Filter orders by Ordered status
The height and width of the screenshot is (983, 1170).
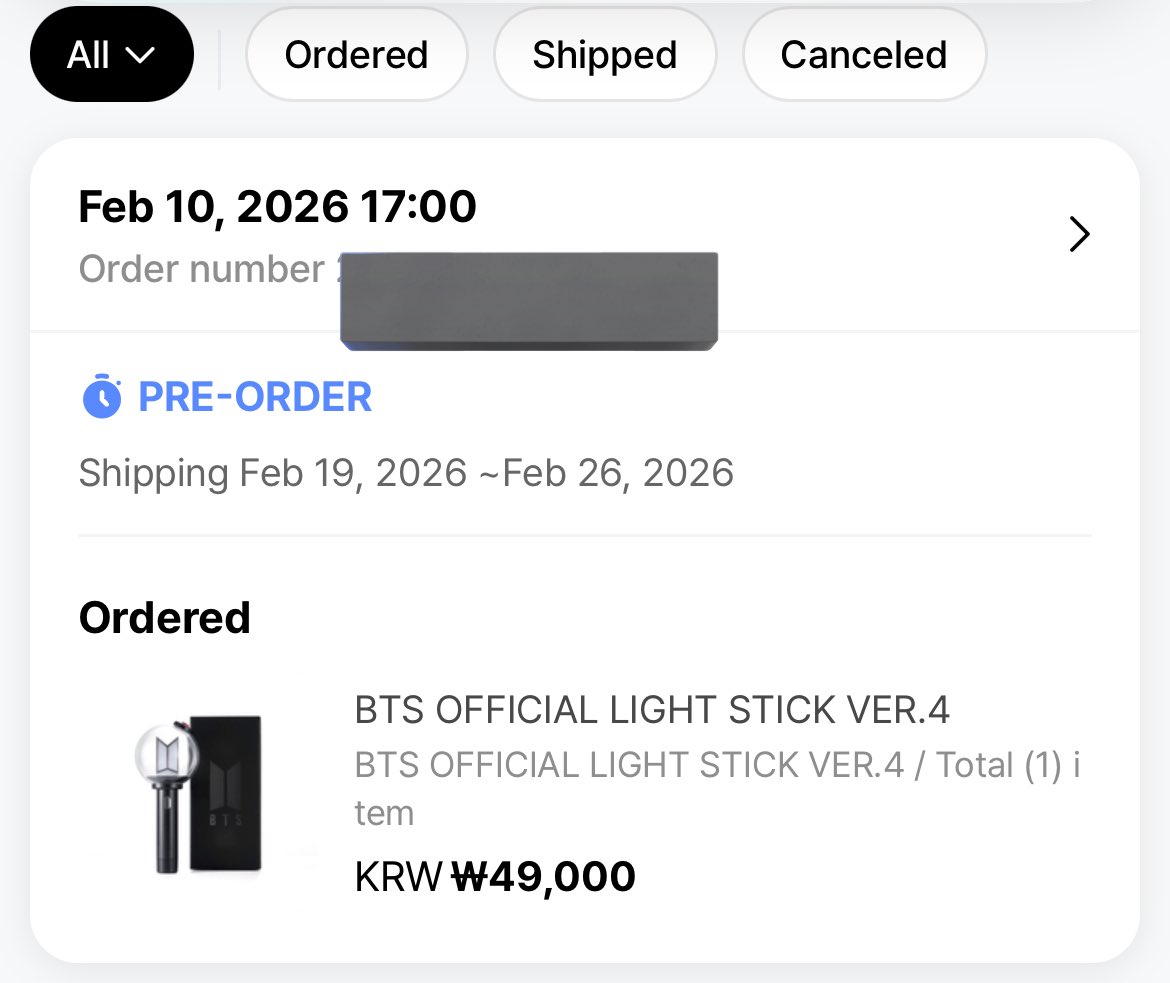[357, 54]
